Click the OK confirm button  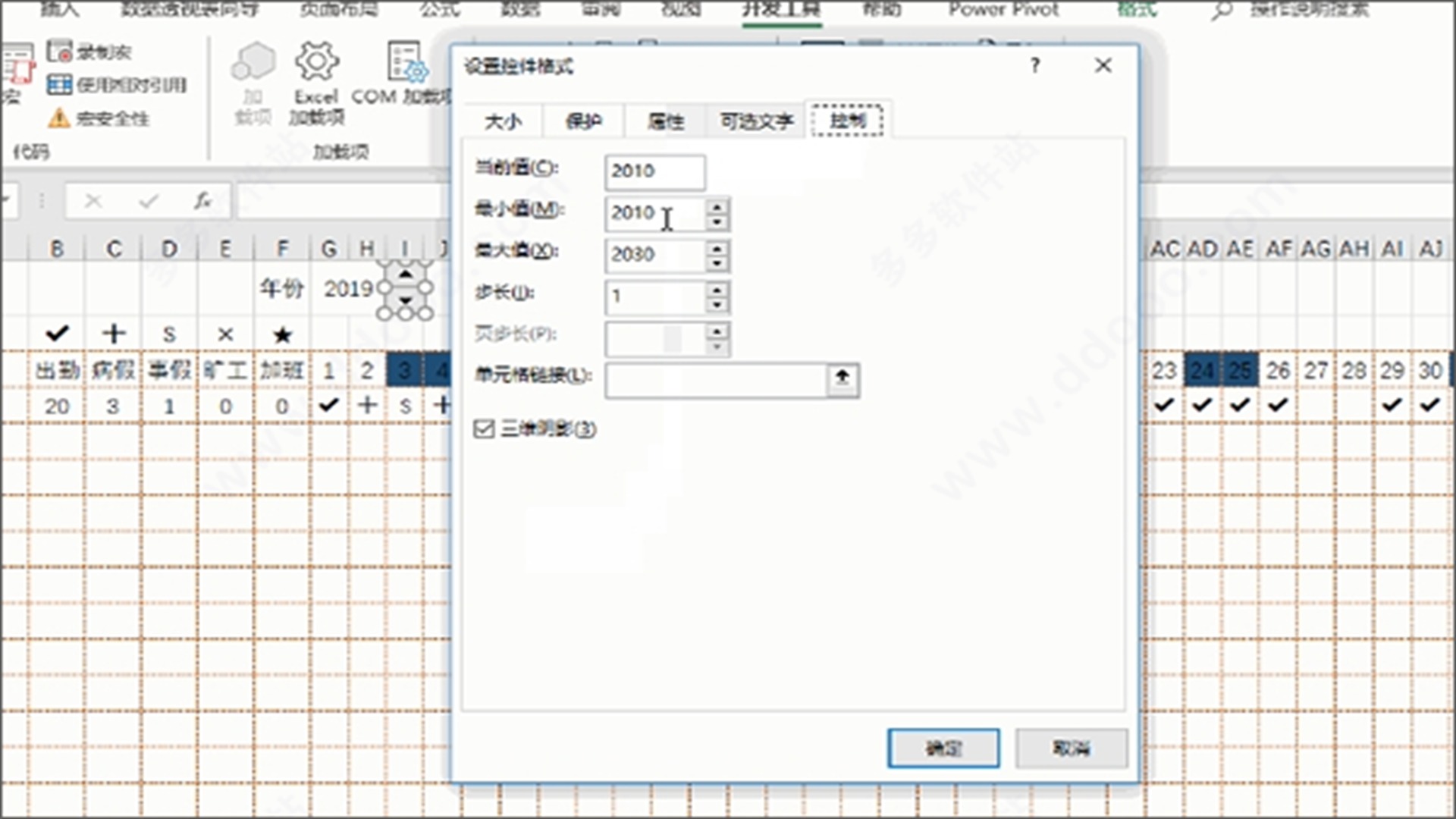tap(943, 748)
